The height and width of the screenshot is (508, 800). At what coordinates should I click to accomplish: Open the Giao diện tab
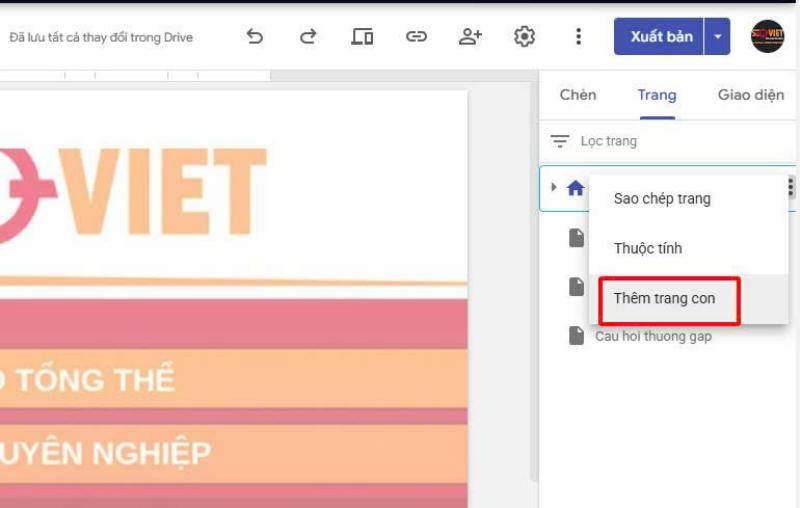pyautogui.click(x=751, y=95)
